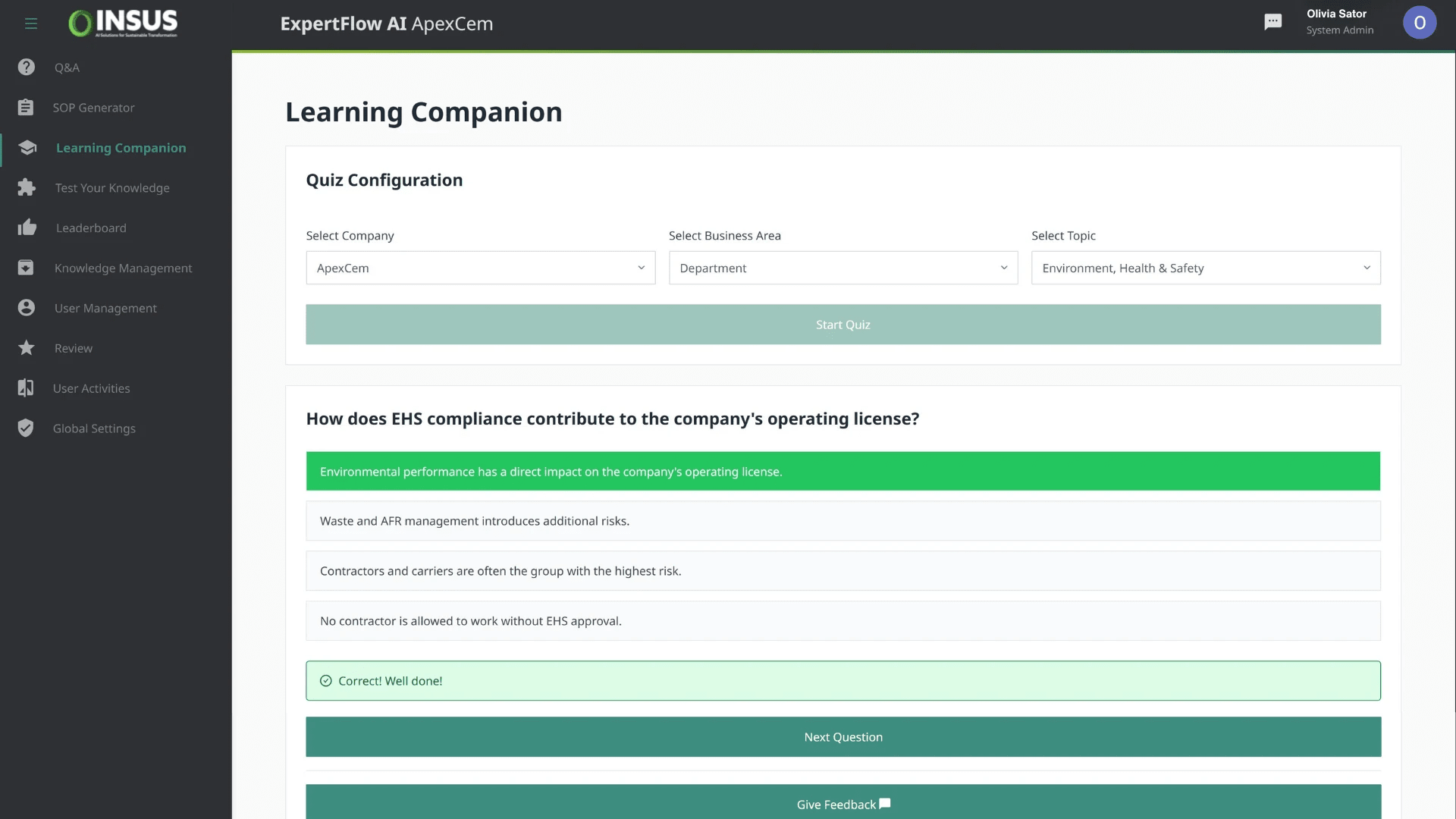Open the chat messages icon
Image resolution: width=1456 pixels, height=819 pixels.
click(1273, 22)
